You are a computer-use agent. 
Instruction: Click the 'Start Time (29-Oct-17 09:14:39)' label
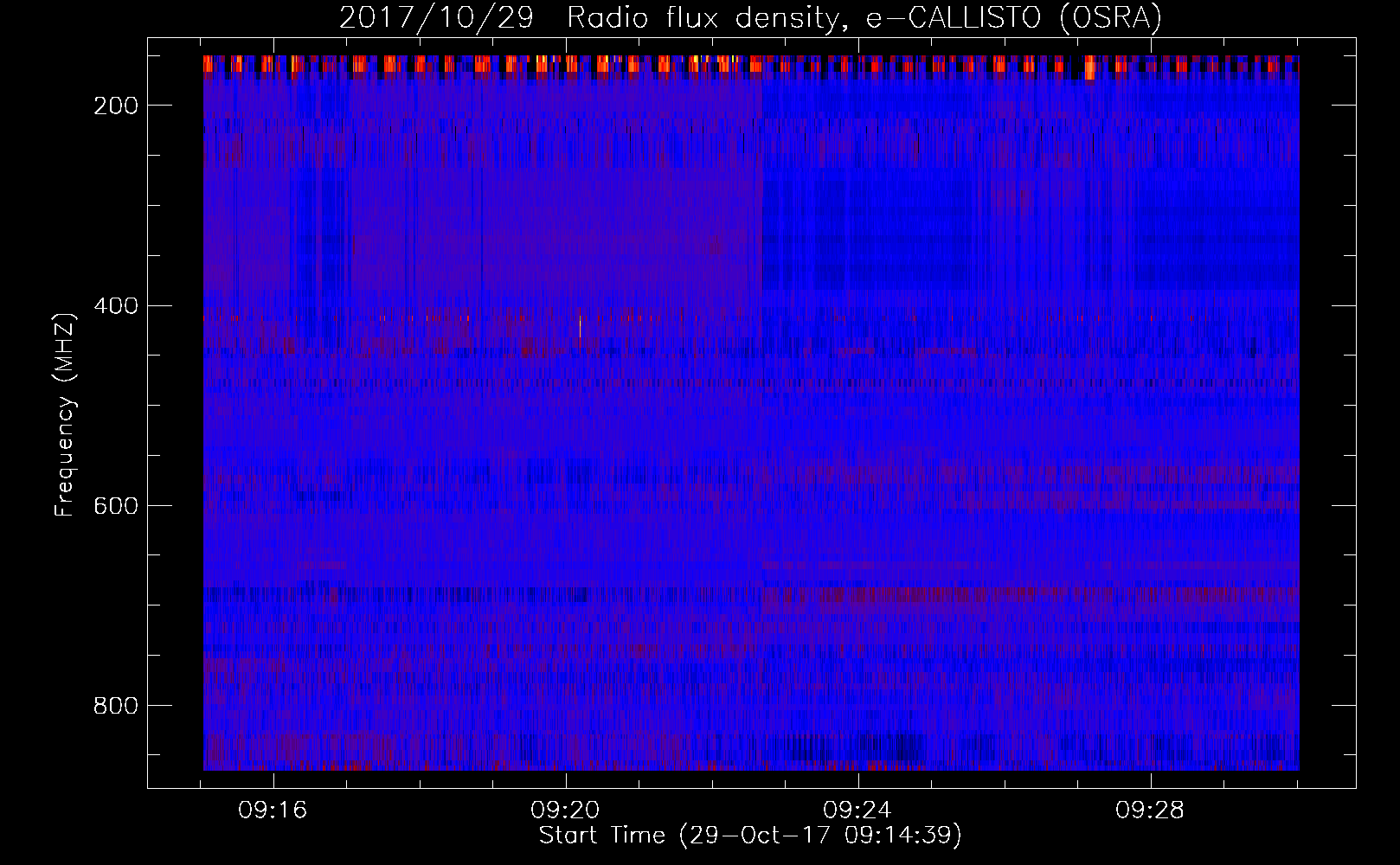point(750,836)
